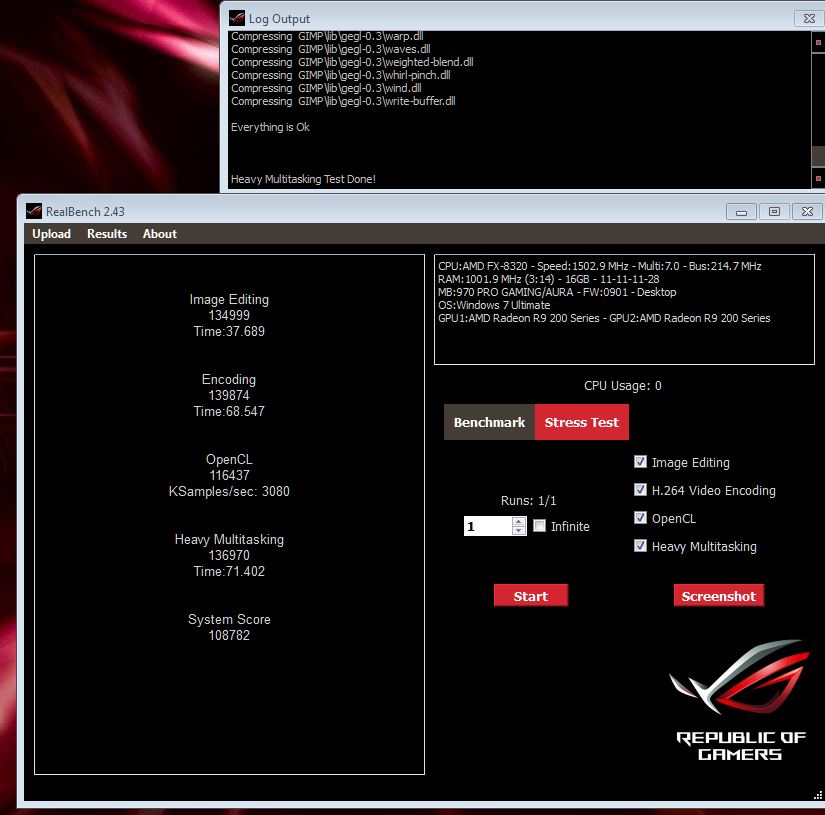Viewport: 825px width, 815px height.
Task: Increase run count with the up arrow
Action: pyautogui.click(x=519, y=521)
